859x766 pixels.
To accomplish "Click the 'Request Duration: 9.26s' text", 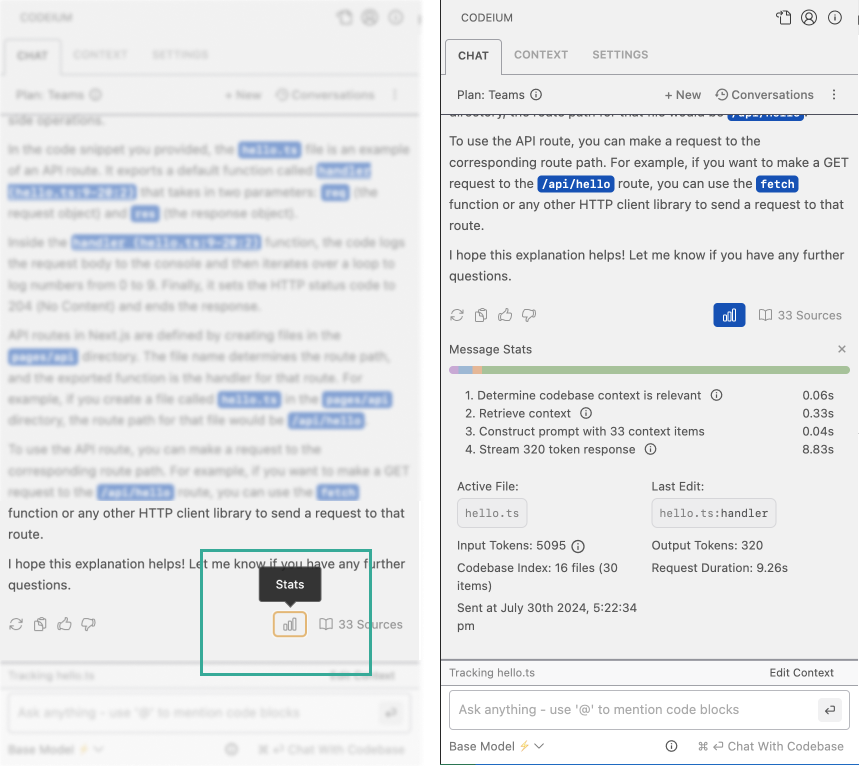I will [x=719, y=568].
